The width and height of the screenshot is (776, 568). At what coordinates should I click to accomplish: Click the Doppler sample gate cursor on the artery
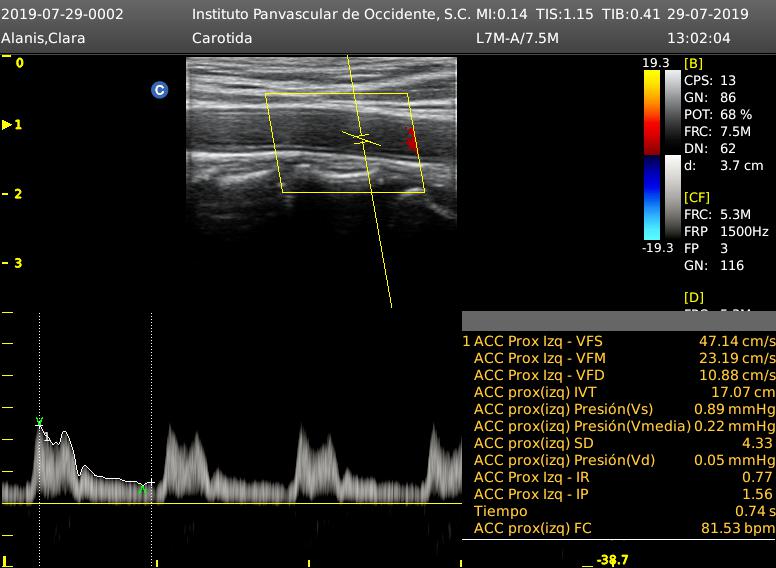(362, 139)
